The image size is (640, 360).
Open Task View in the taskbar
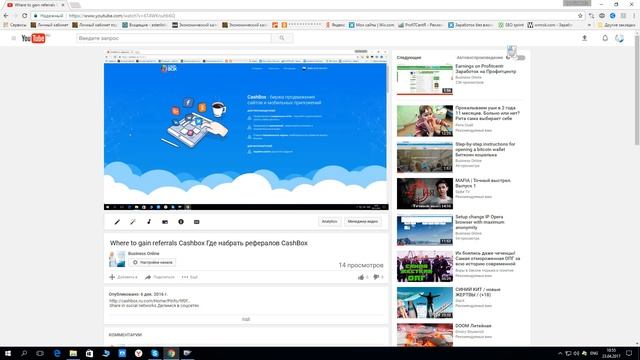pos(40,353)
